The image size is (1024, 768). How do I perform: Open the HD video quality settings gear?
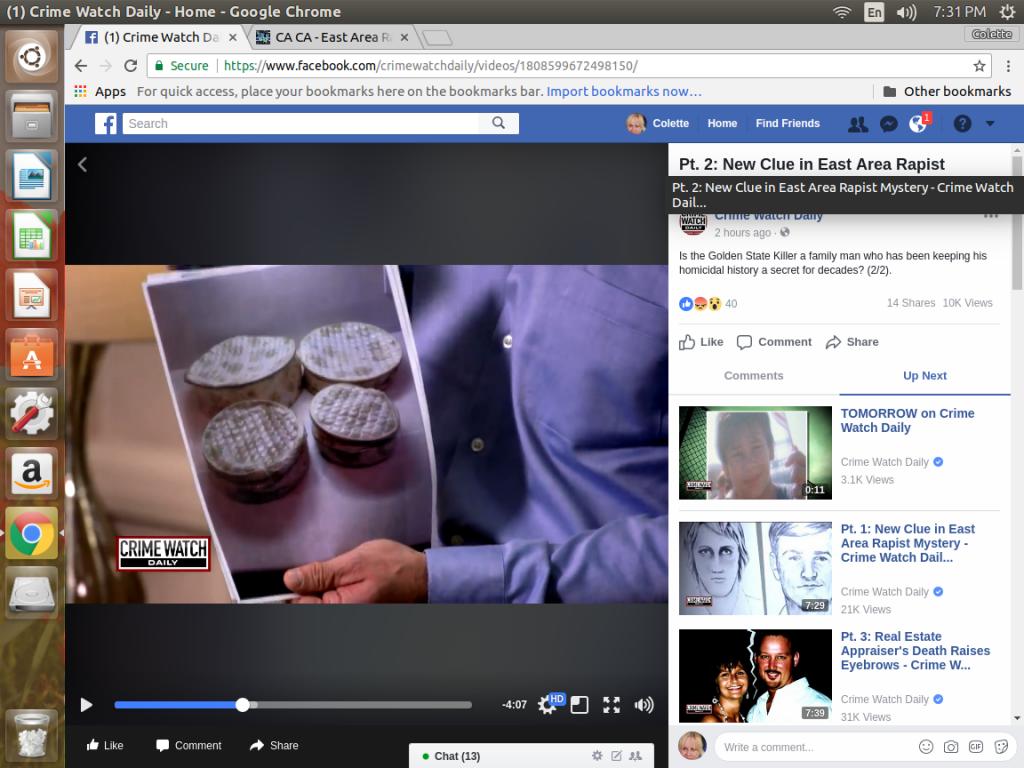pyautogui.click(x=547, y=705)
